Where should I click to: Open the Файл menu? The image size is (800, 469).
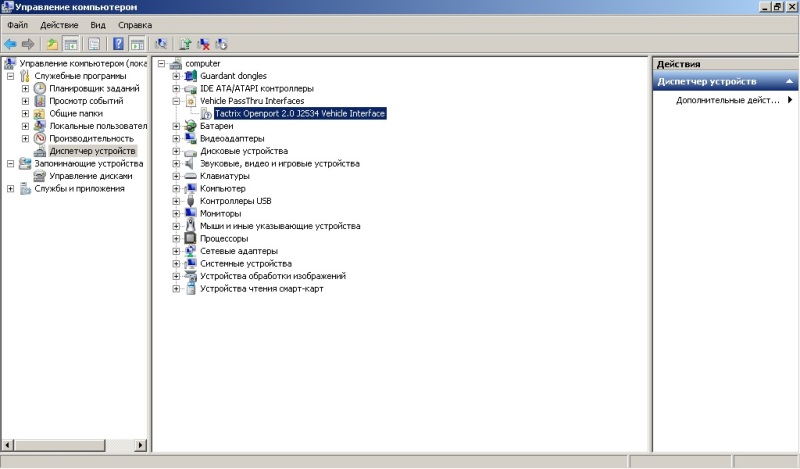(x=17, y=24)
